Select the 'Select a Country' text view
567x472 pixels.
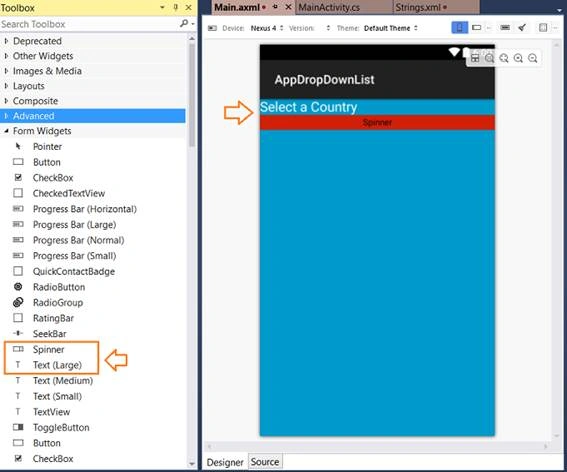(x=308, y=107)
